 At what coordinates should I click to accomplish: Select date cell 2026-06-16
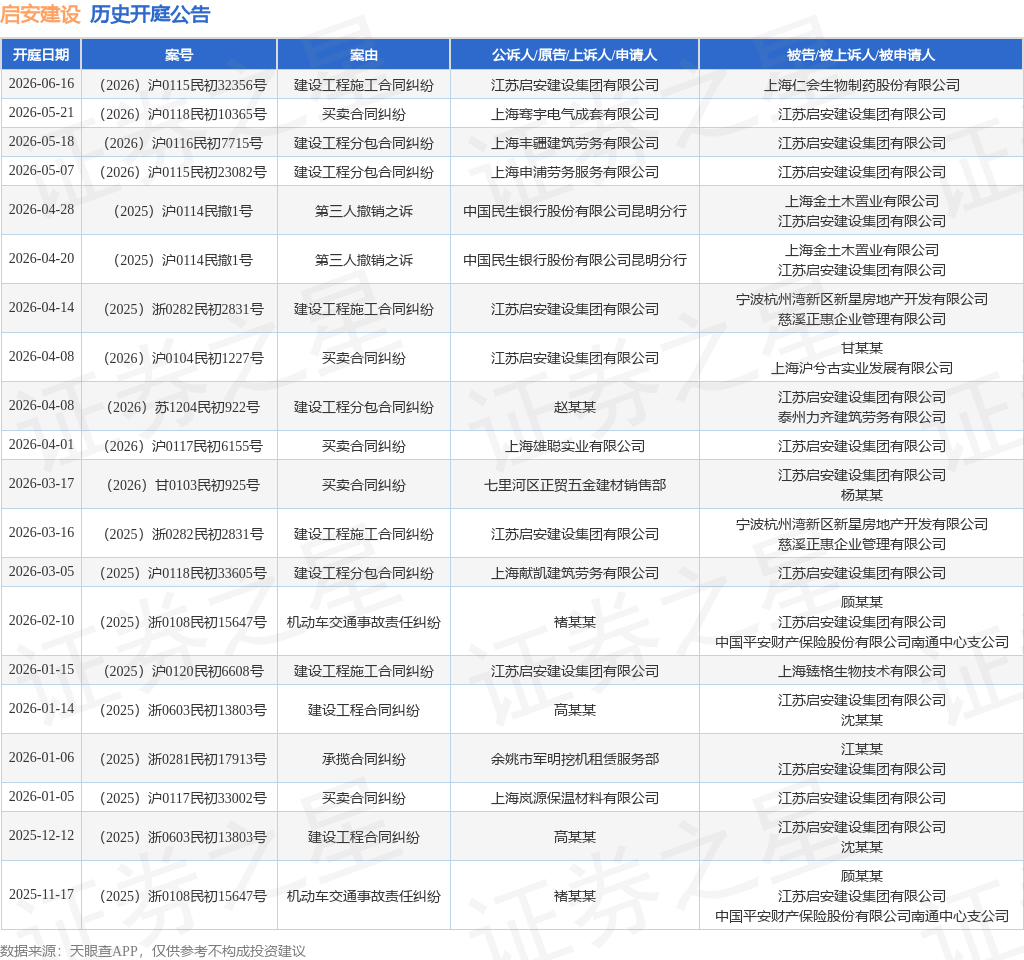[x=41, y=84]
